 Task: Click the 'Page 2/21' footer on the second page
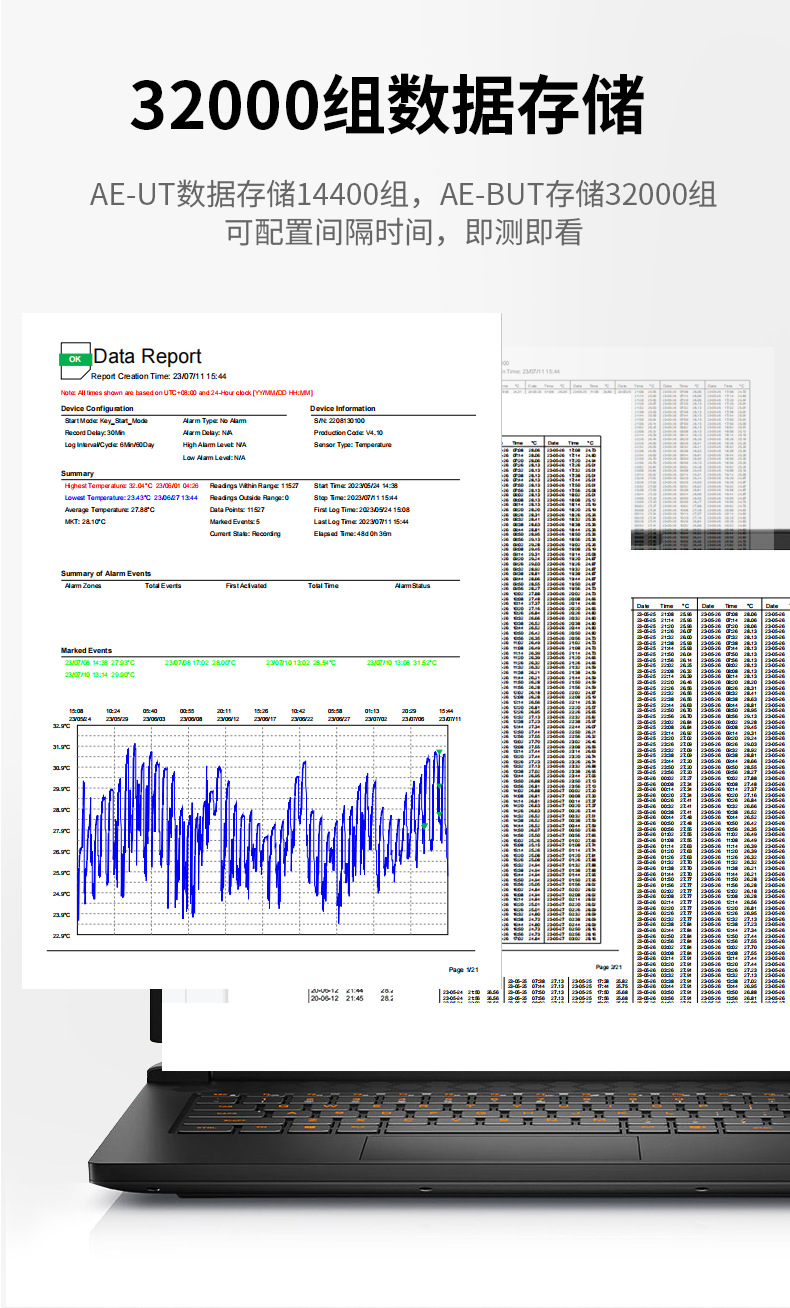(609, 967)
